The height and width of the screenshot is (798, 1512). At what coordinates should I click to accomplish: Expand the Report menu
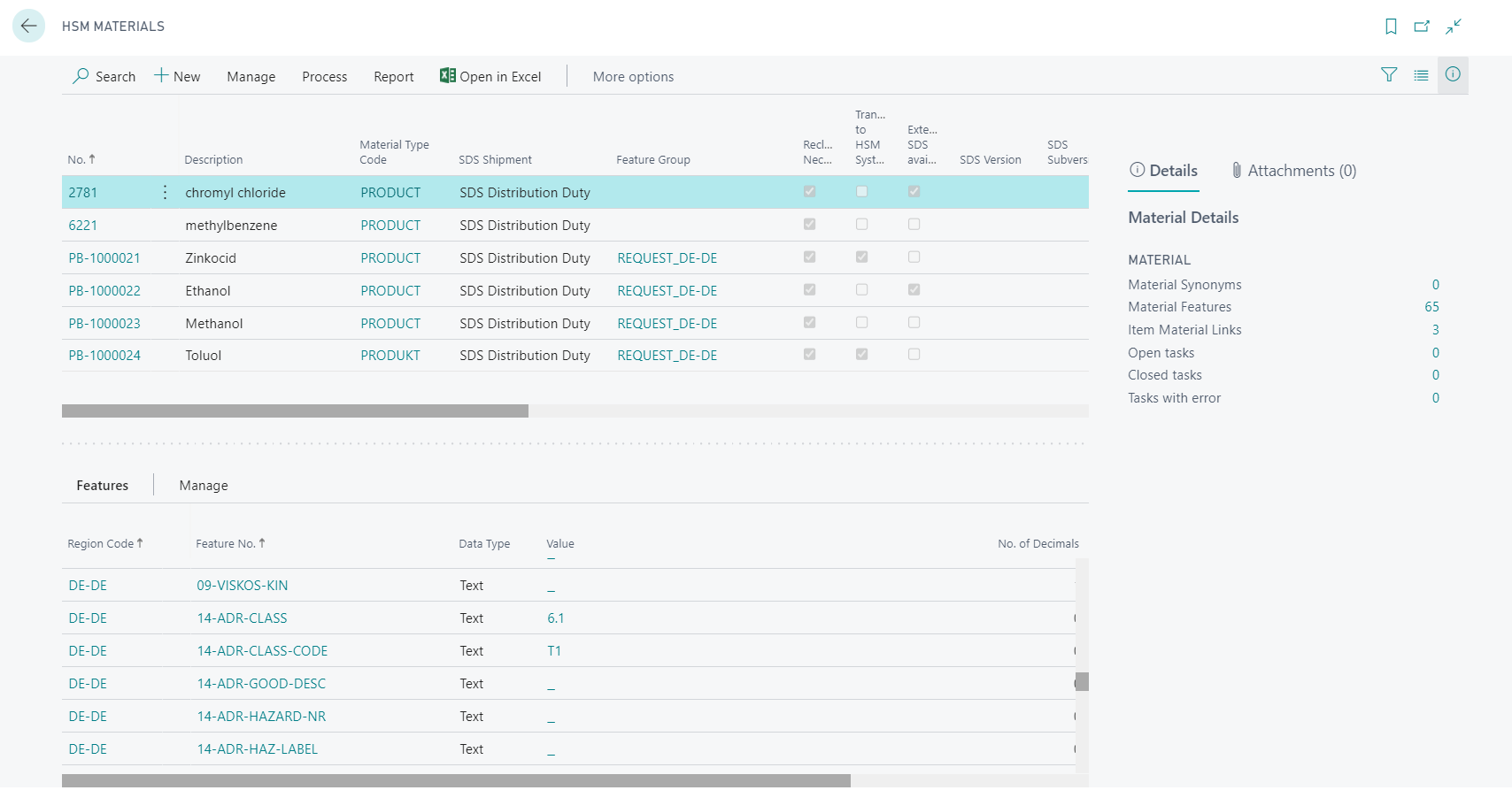coord(394,77)
